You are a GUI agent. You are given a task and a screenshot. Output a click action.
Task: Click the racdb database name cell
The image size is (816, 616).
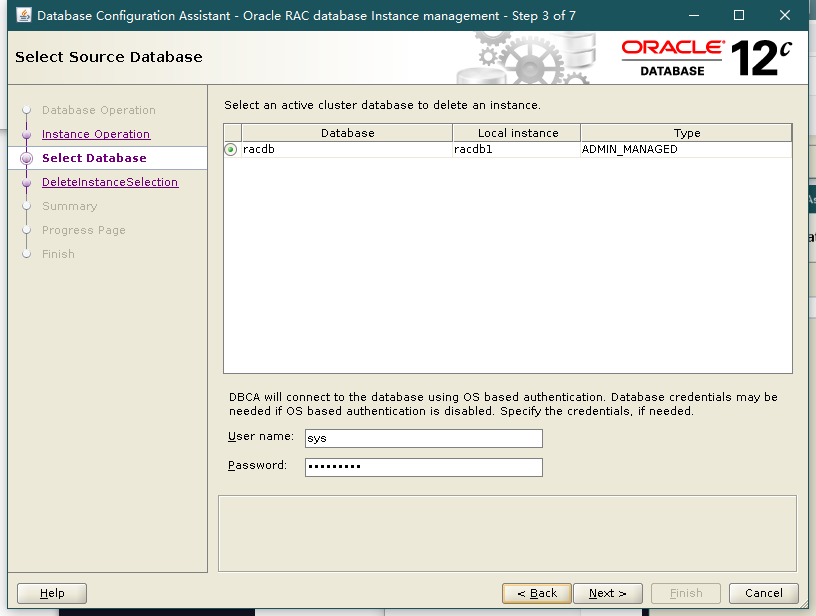point(347,149)
